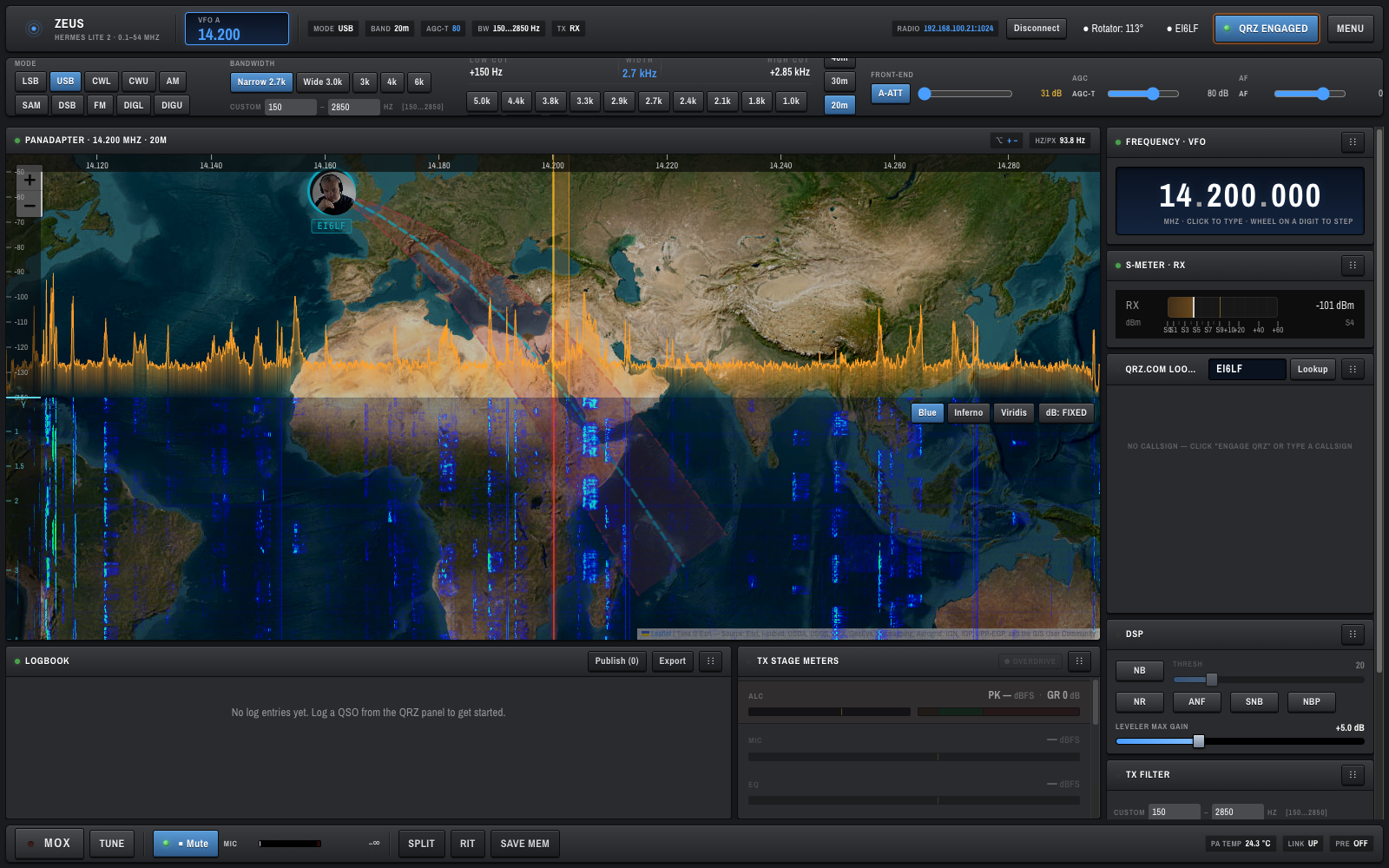Toggle NBP in DSP panel
Screen dimensions: 1389x868
[x=1311, y=702]
